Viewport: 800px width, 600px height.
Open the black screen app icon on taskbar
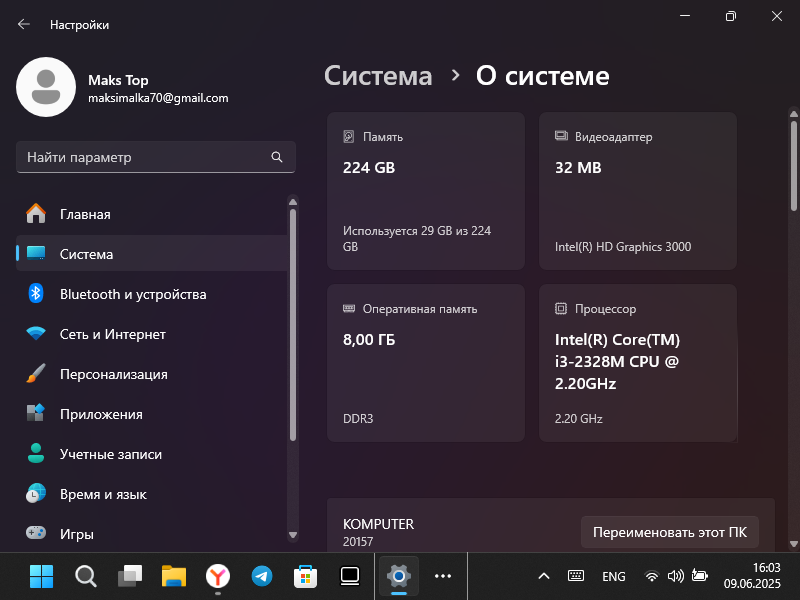click(x=350, y=577)
